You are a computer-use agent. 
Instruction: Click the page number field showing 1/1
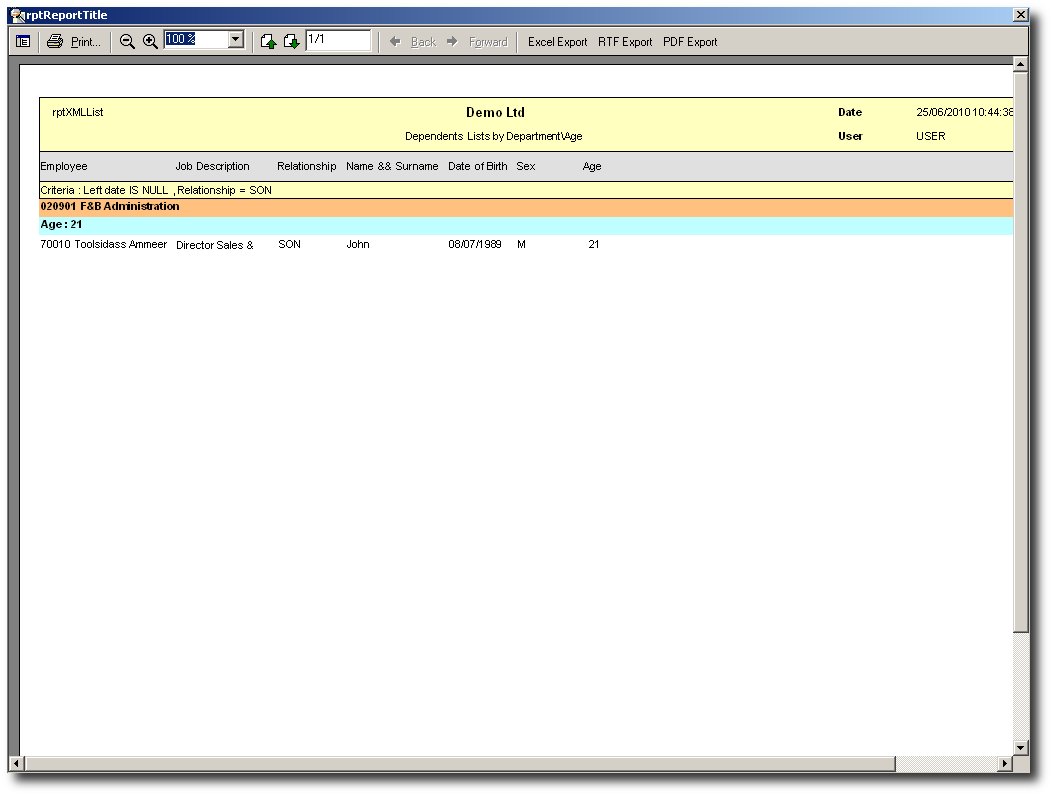[x=338, y=40]
